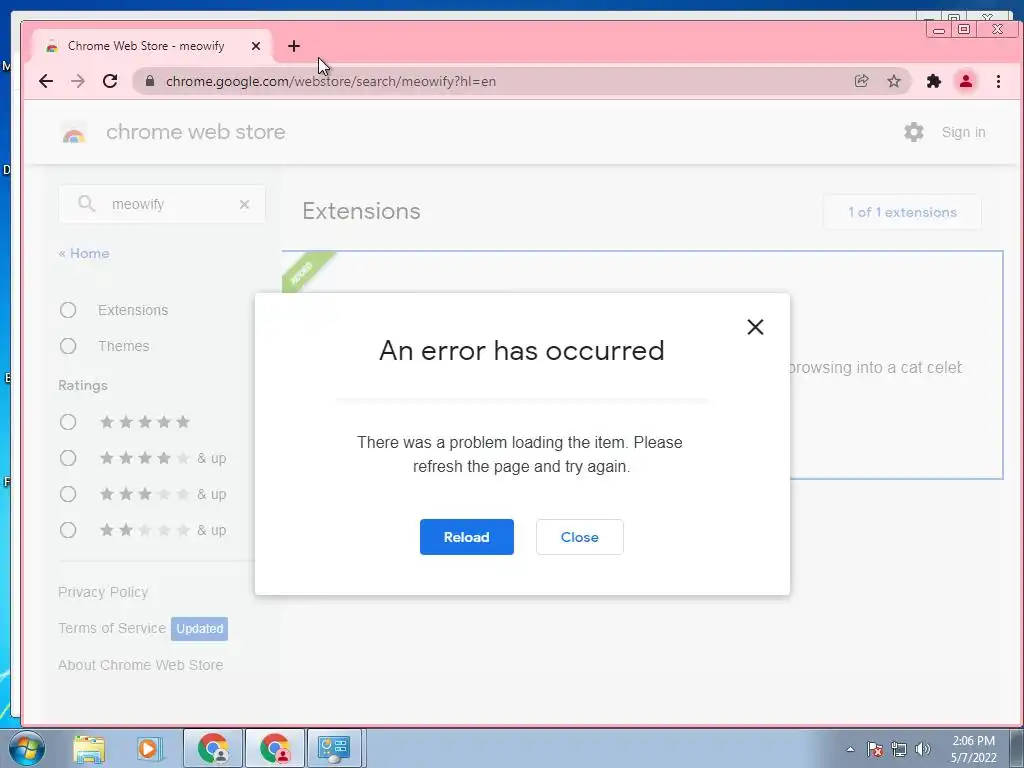Click the Action Center flag icon
The image size is (1024, 768).
[874, 749]
